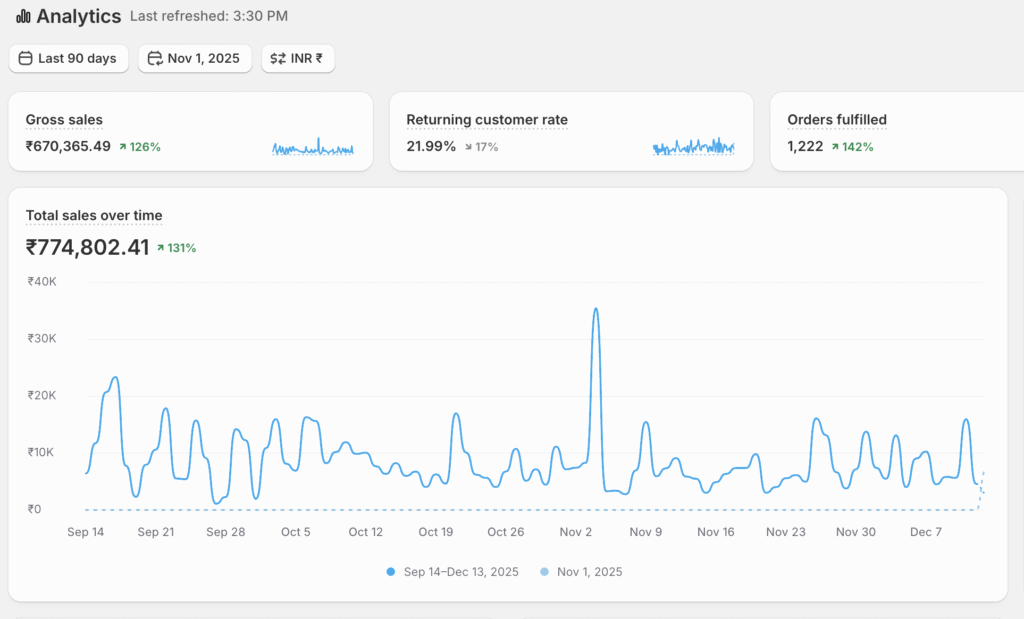Click the calendar icon on Last 90 days
Viewport: 1024px width, 619px height.
click(26, 59)
